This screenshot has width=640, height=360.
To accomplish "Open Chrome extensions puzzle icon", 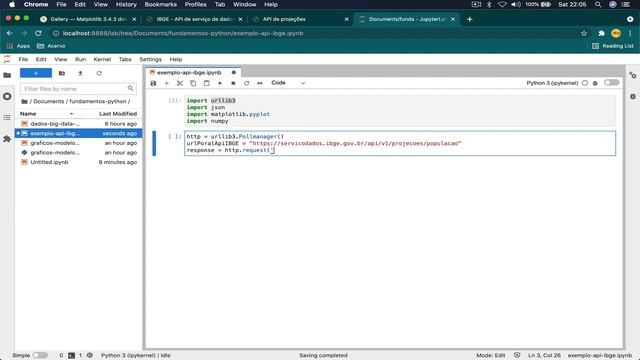I will tap(601, 33).
